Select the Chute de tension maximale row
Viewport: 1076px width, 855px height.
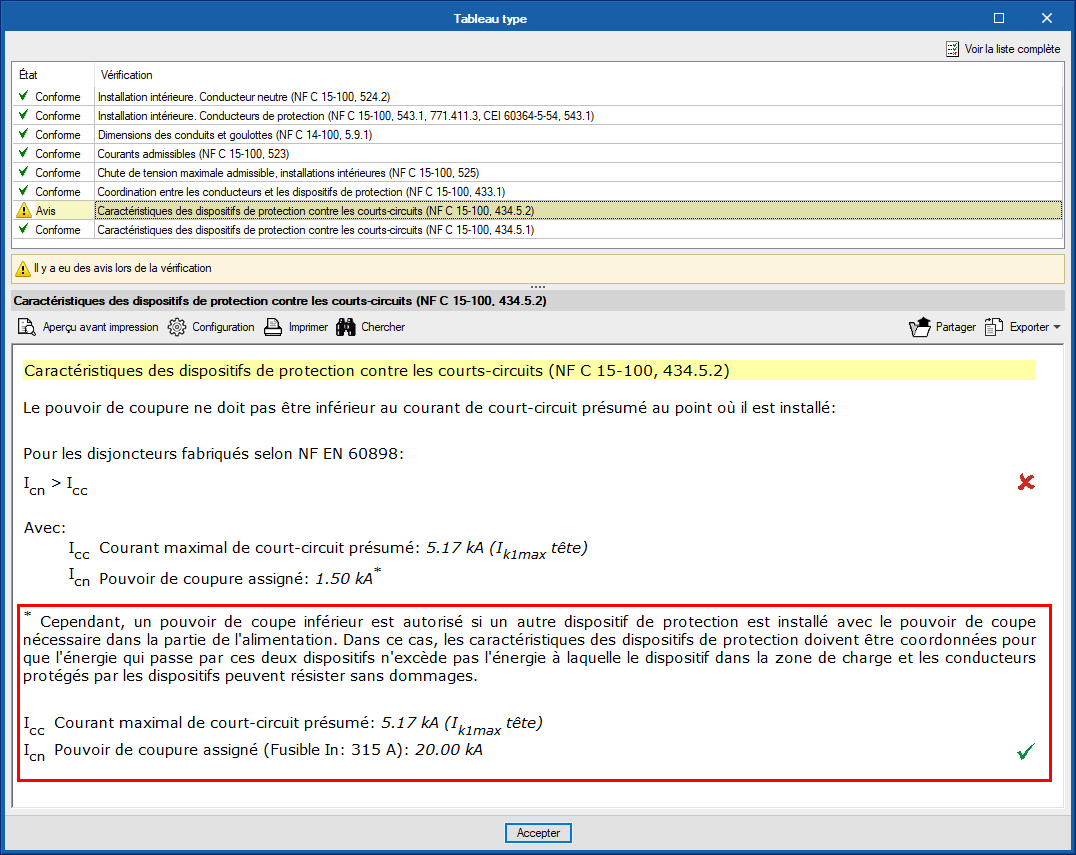287,173
